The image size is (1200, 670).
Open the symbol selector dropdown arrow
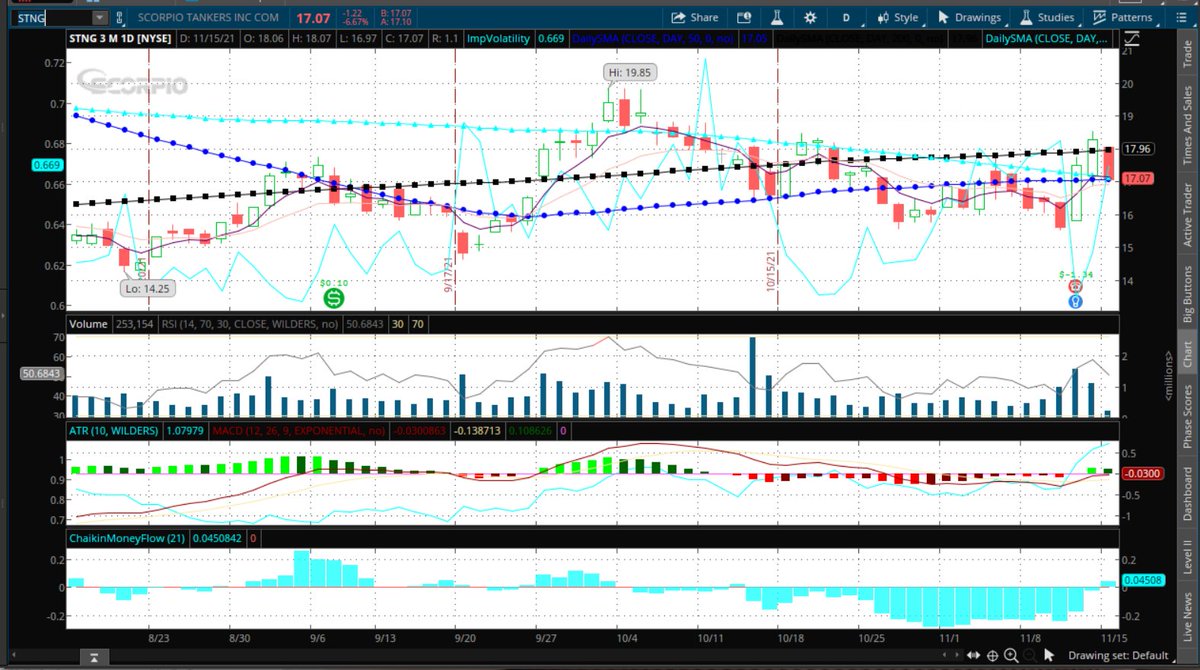tap(98, 17)
